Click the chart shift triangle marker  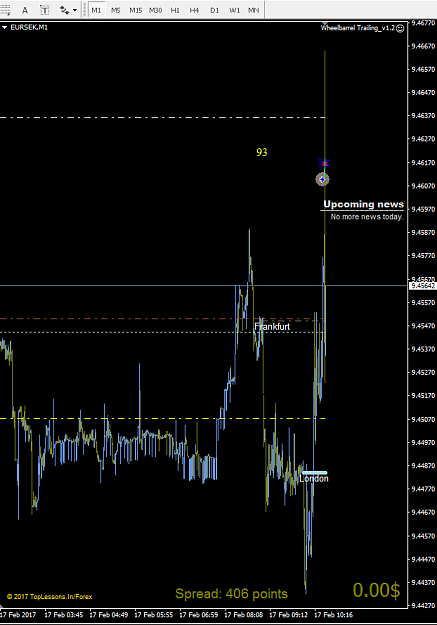coord(325,24)
